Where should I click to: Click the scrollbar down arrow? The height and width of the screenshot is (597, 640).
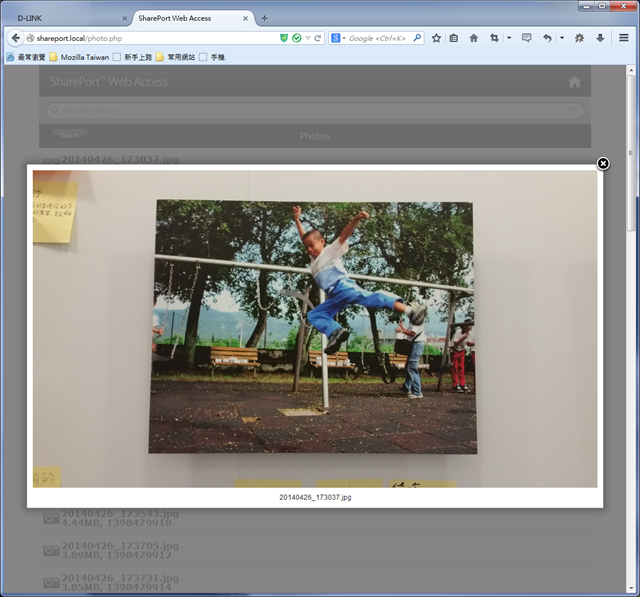tap(631, 588)
